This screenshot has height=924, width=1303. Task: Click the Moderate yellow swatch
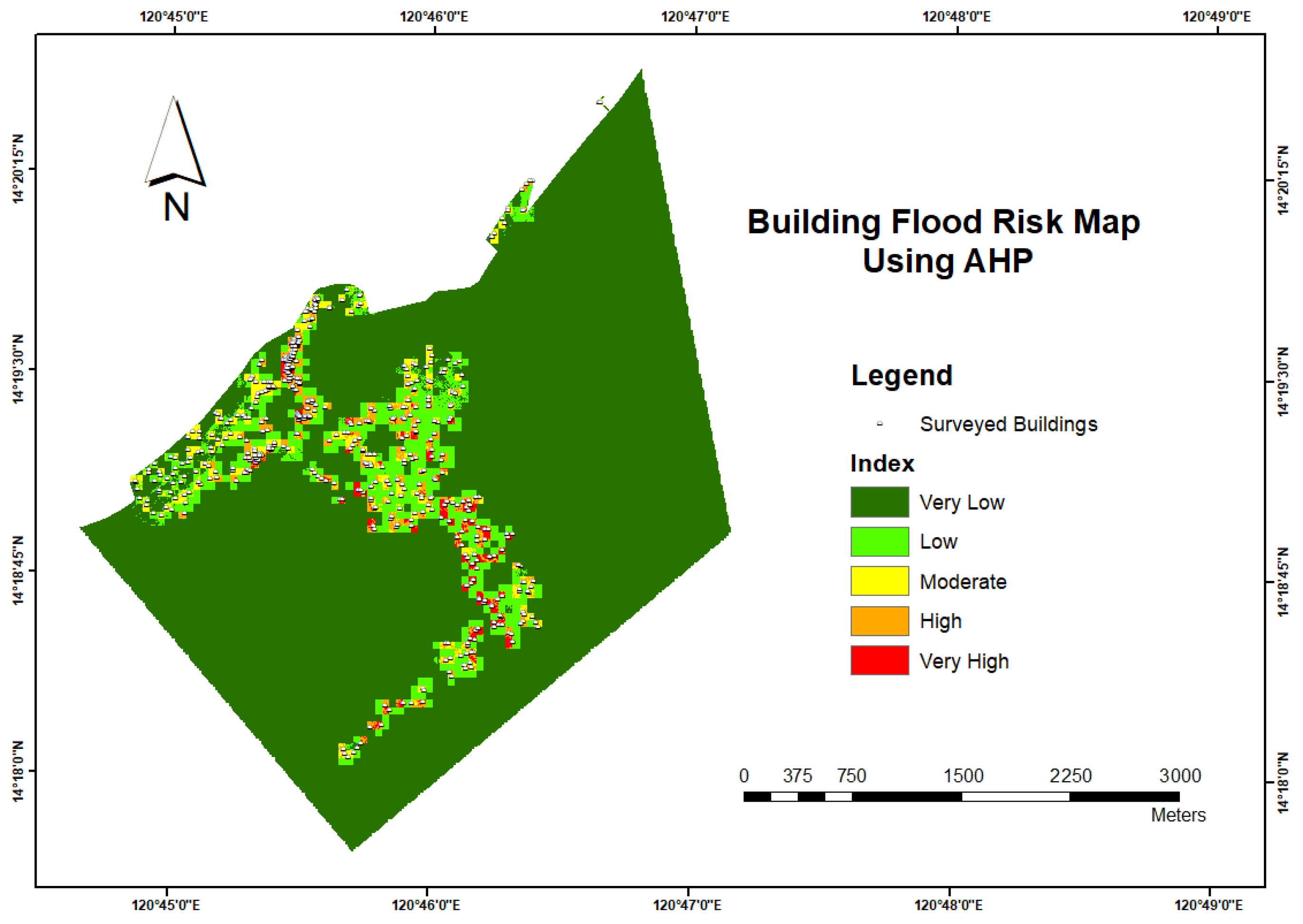[x=879, y=581]
